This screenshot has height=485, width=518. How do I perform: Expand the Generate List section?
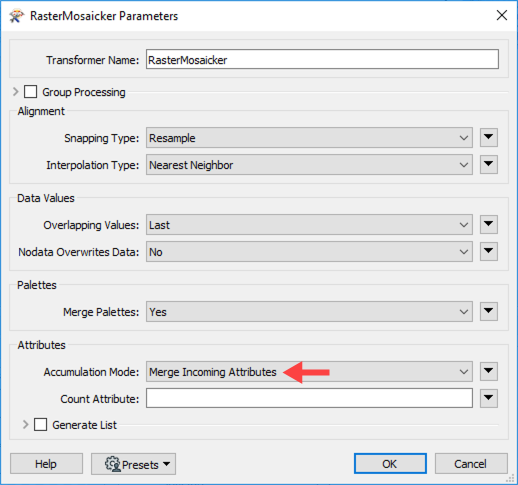coord(25,425)
